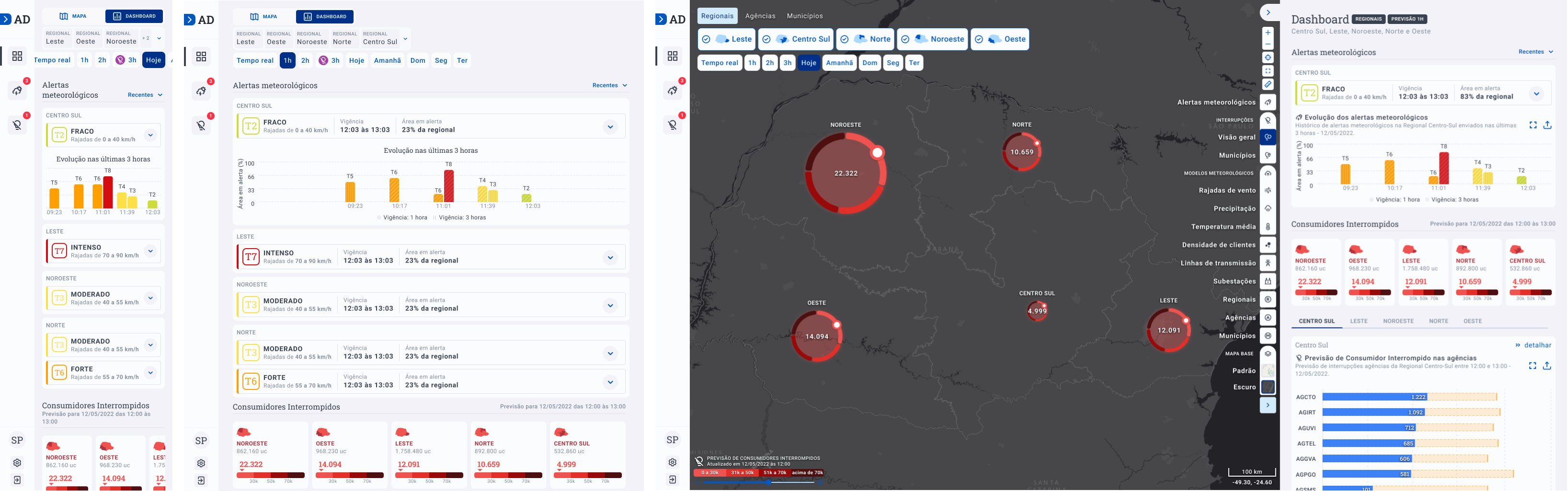Open the Temperatura média layer icon

[x=1268, y=227]
